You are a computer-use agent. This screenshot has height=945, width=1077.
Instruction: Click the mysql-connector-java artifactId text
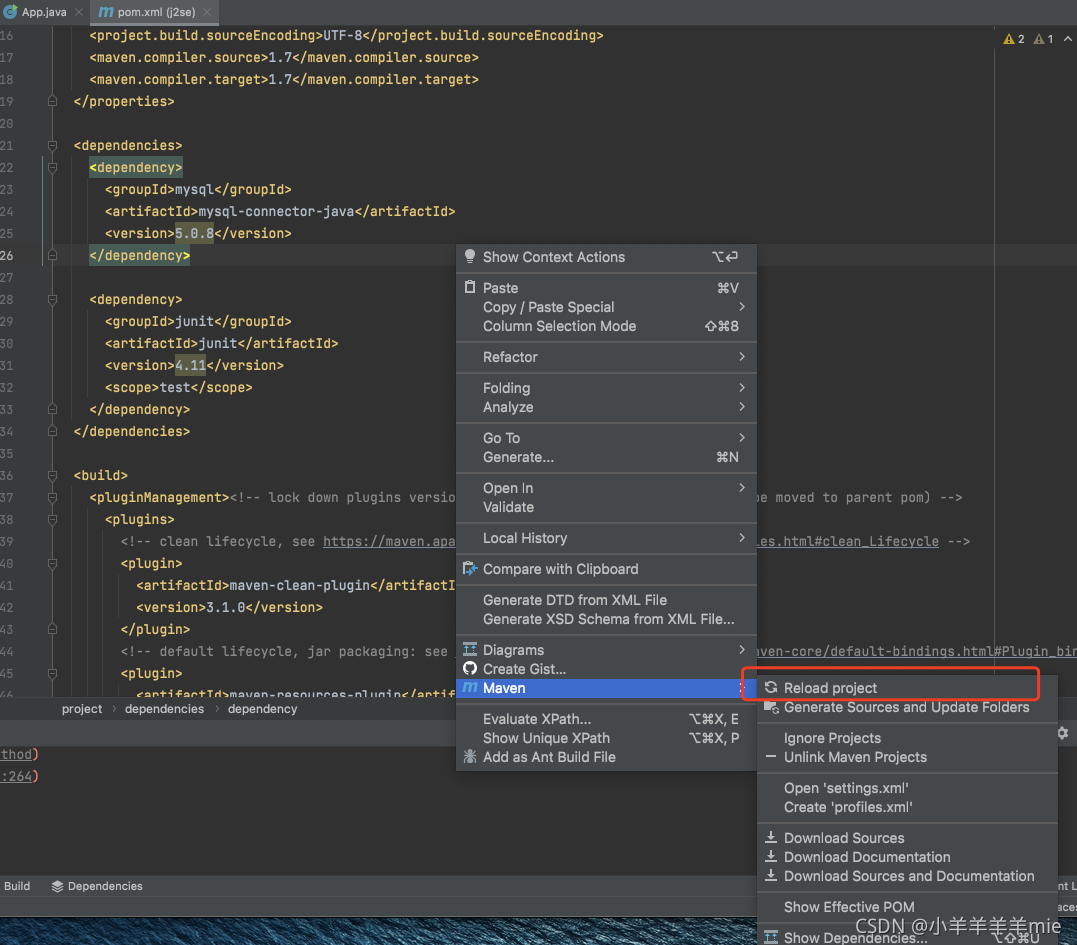tap(277, 212)
